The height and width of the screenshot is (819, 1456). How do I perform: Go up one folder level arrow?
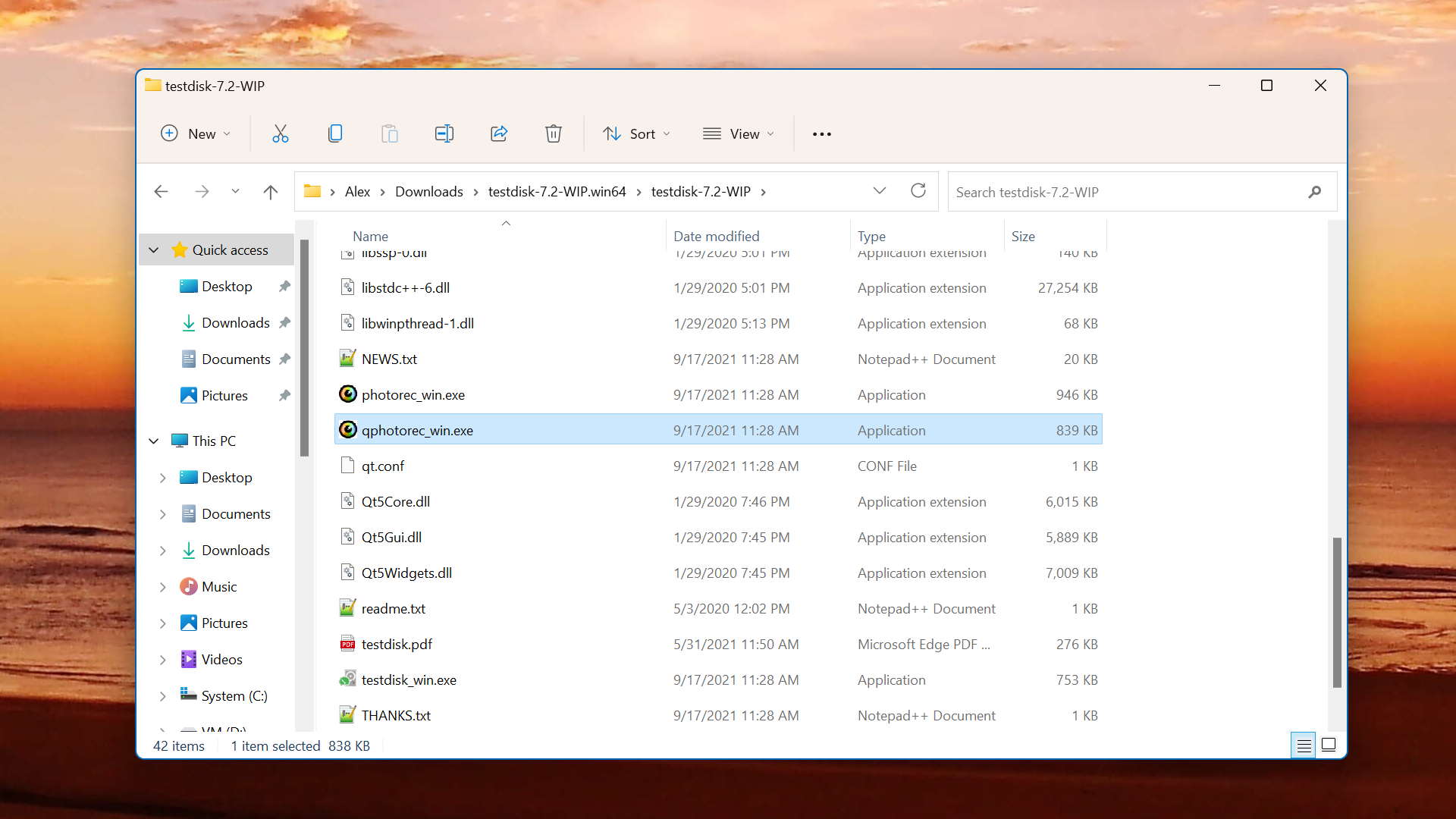(270, 192)
